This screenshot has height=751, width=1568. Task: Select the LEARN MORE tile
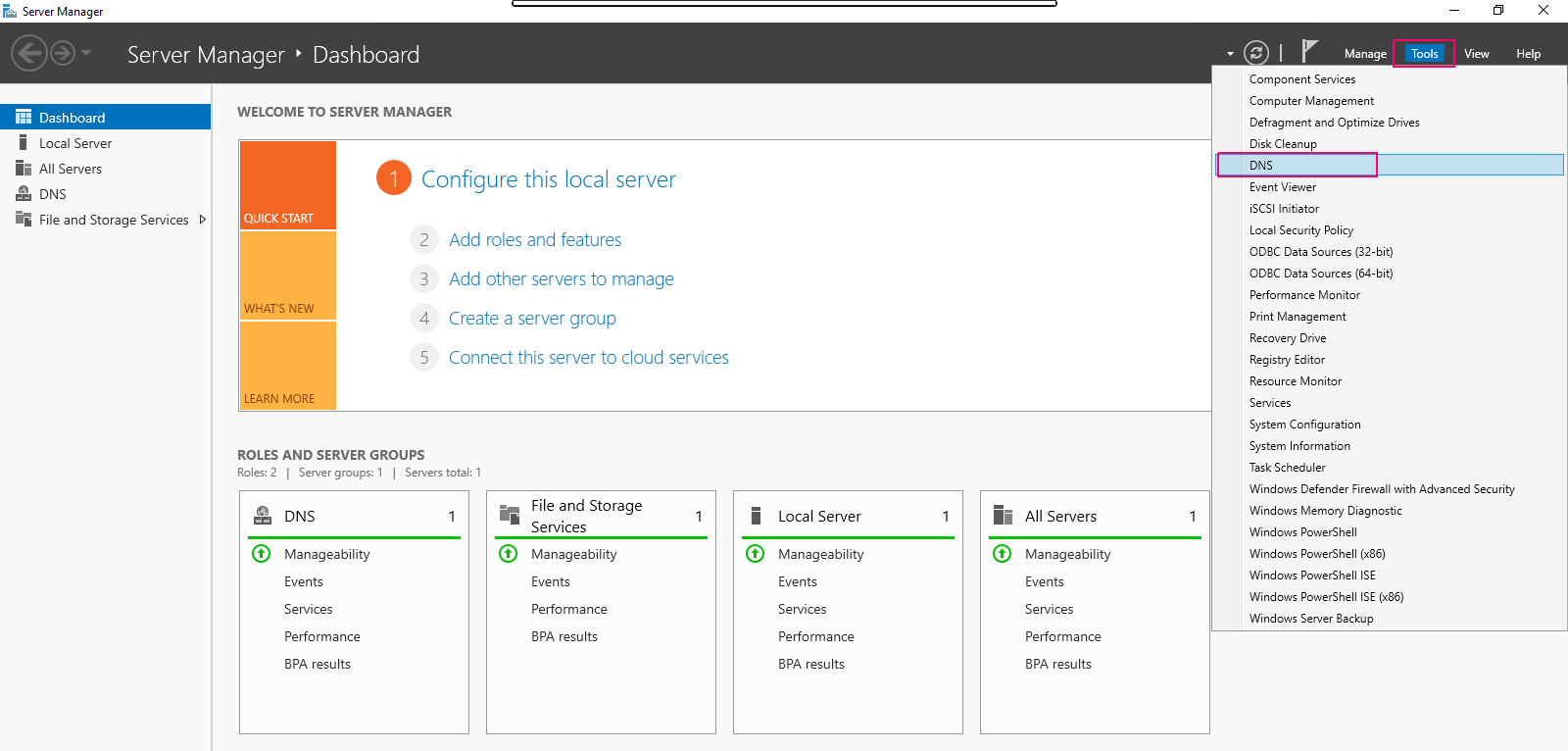(288, 366)
